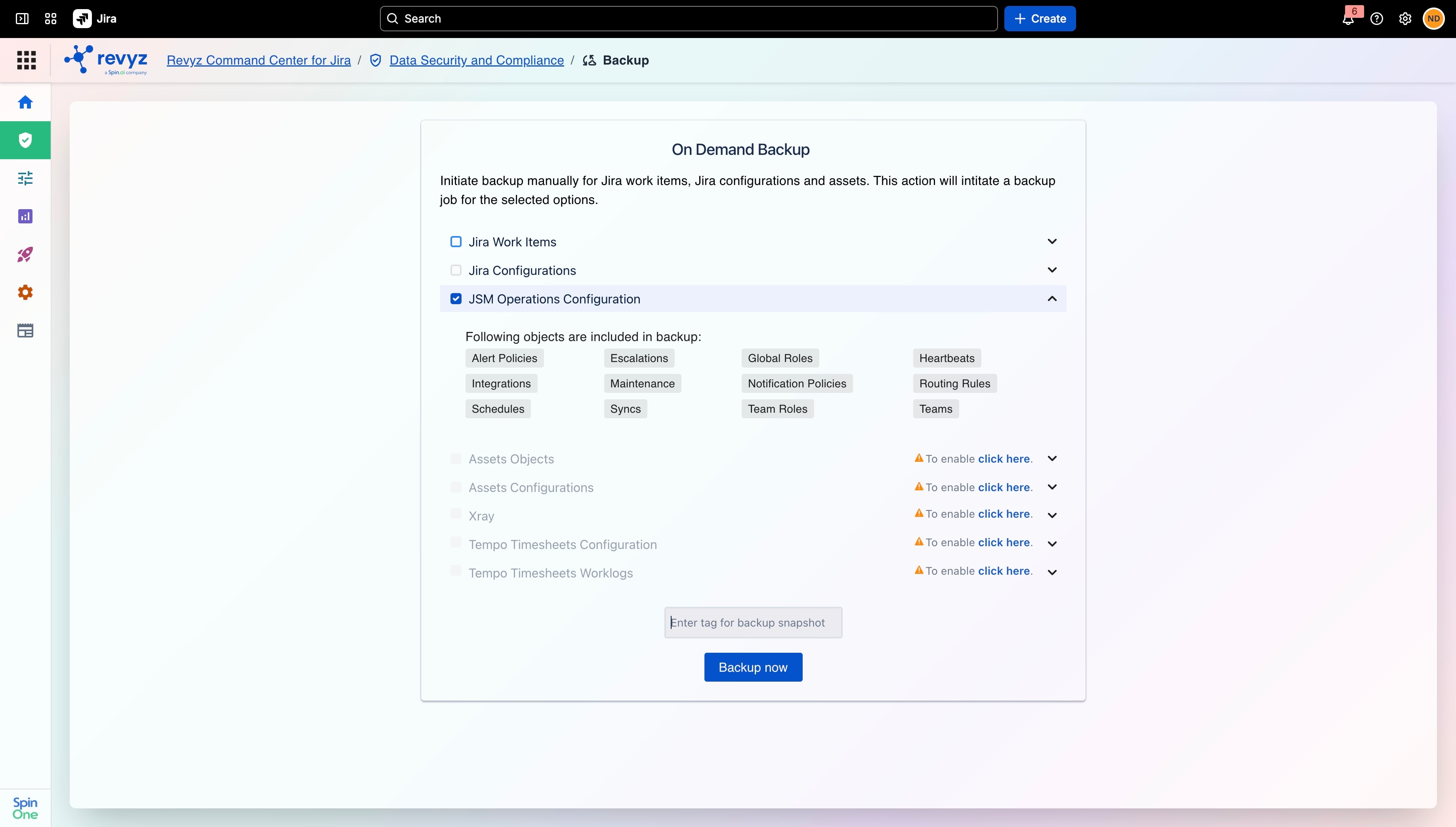Click the Maintenance tag

pyautogui.click(x=643, y=383)
